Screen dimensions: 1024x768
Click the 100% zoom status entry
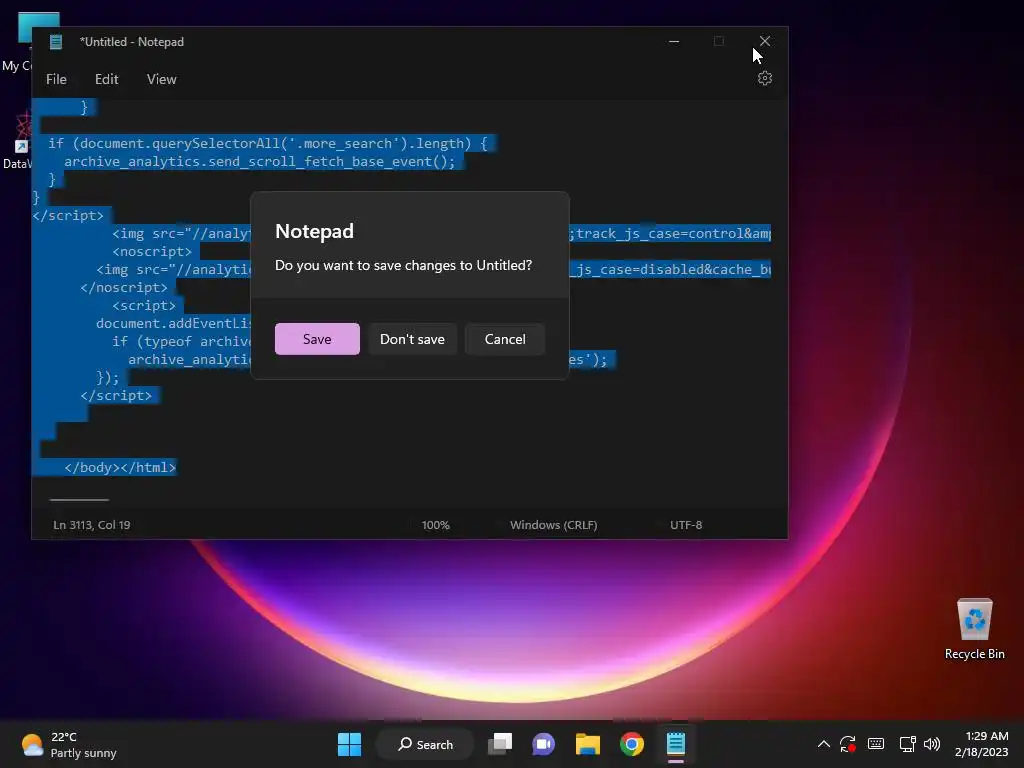pos(436,525)
